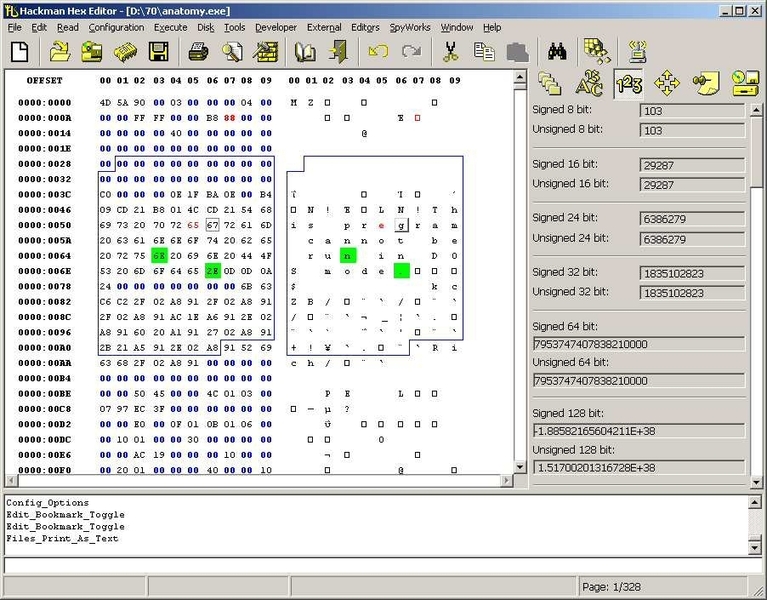
Task: Open a file with the yellow folder icon
Action: pyautogui.click(x=60, y=52)
